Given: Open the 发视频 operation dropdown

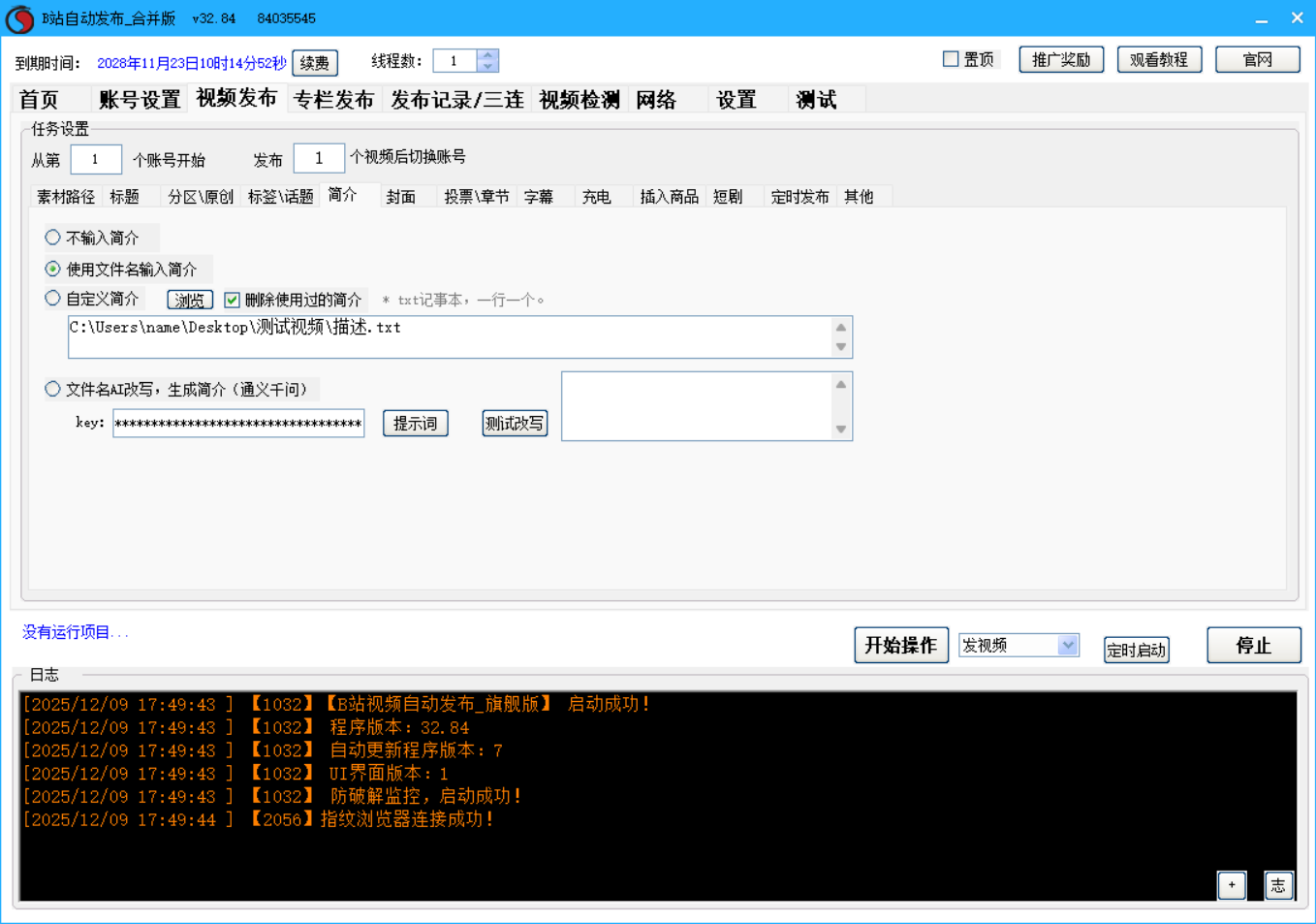Looking at the screenshot, I should pyautogui.click(x=1067, y=646).
